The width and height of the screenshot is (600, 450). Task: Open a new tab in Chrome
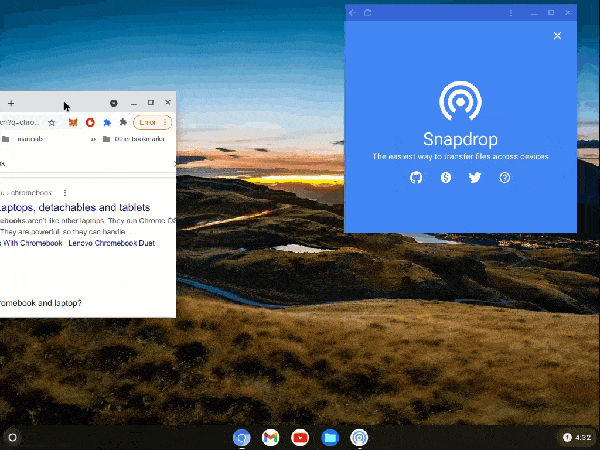click(x=11, y=103)
